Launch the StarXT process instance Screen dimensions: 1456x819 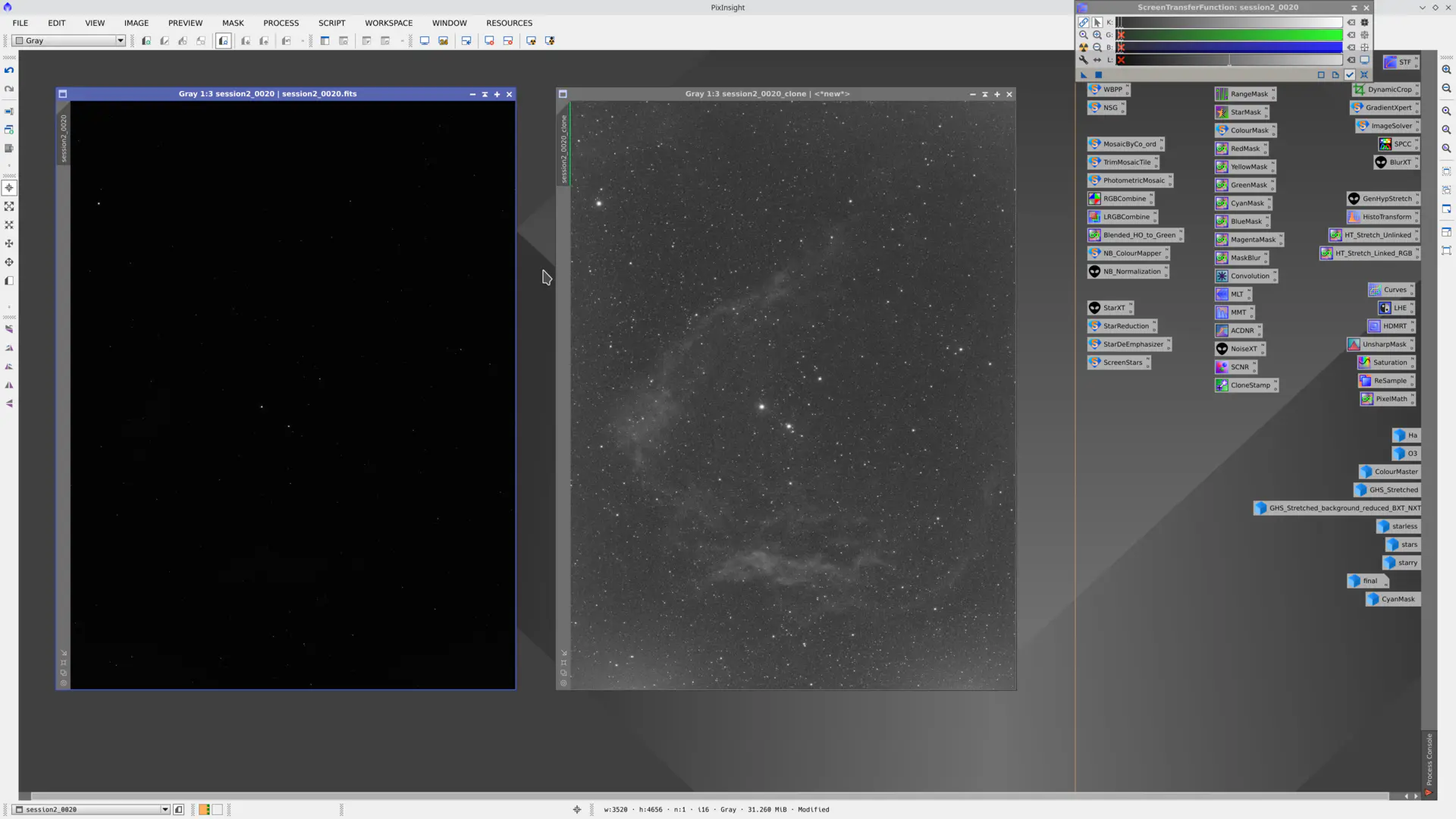pos(1110,307)
